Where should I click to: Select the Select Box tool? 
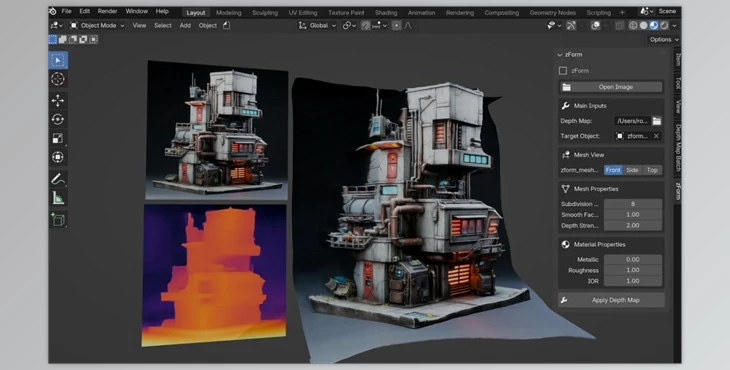(x=58, y=61)
